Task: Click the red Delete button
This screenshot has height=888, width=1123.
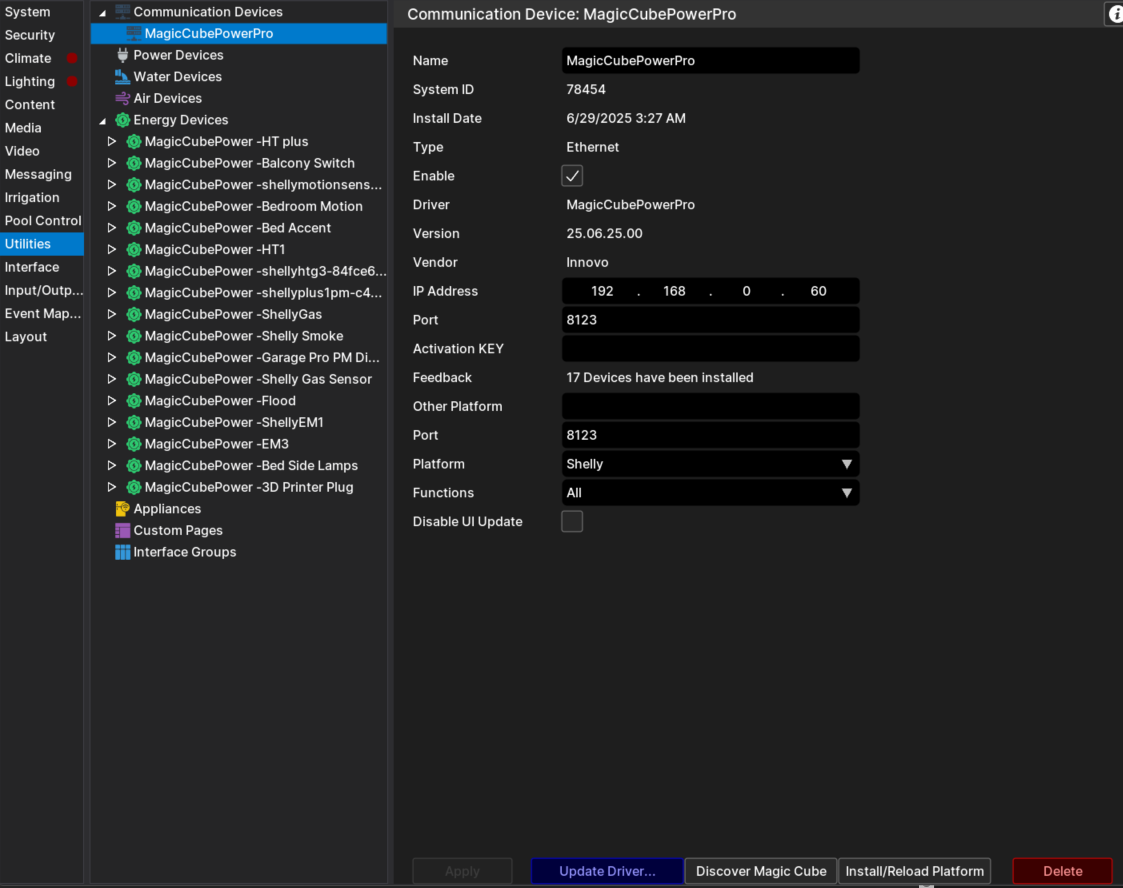Action: coord(1062,871)
